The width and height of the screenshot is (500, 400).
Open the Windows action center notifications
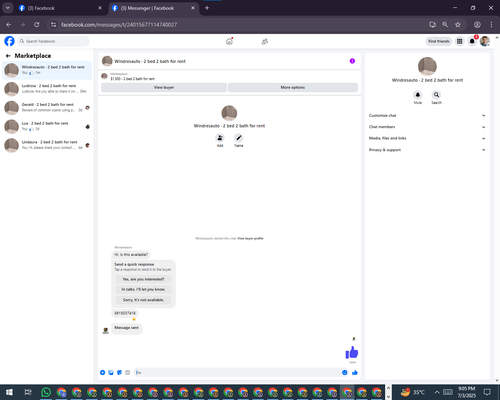click(487, 392)
